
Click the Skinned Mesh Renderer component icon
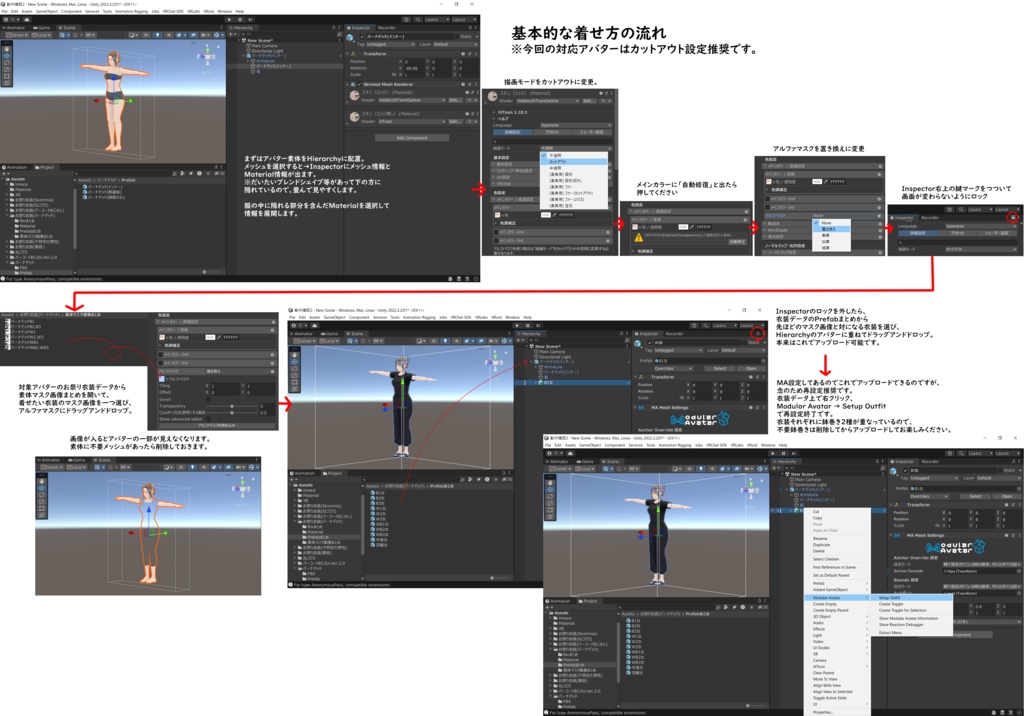[353, 85]
